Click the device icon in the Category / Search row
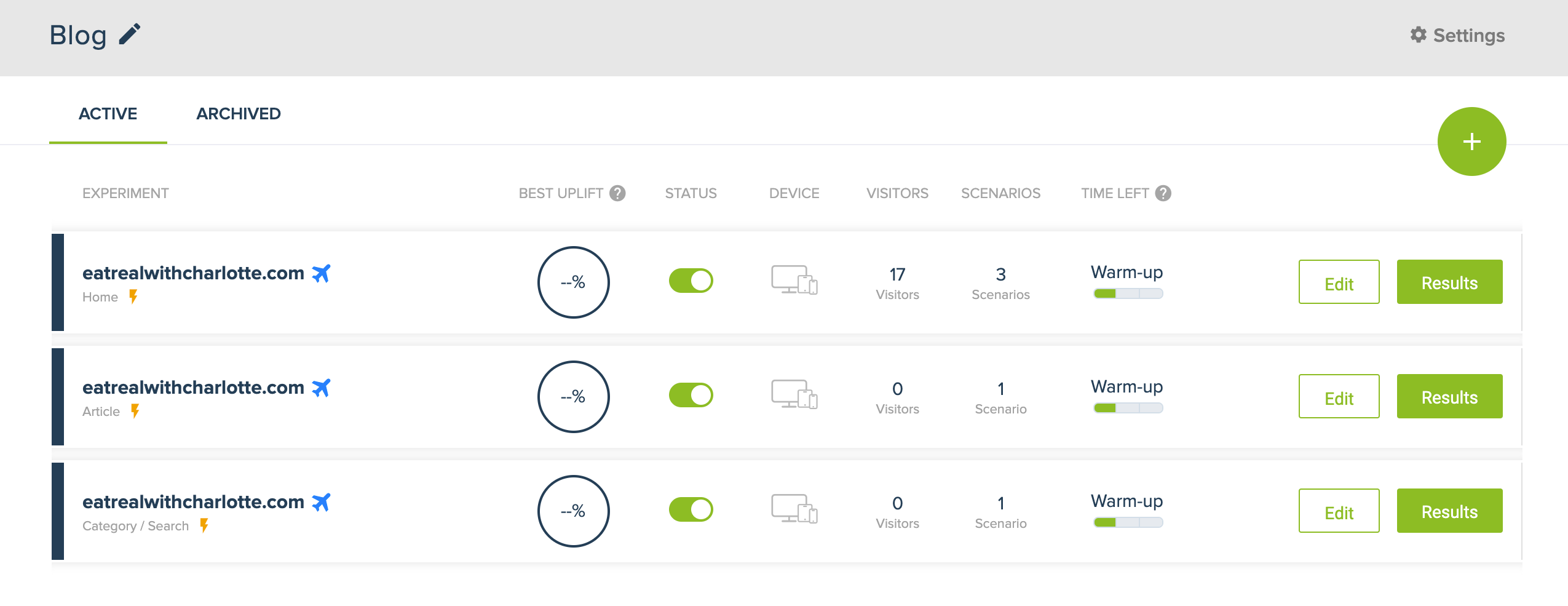This screenshot has height=606, width=1568. click(794, 509)
